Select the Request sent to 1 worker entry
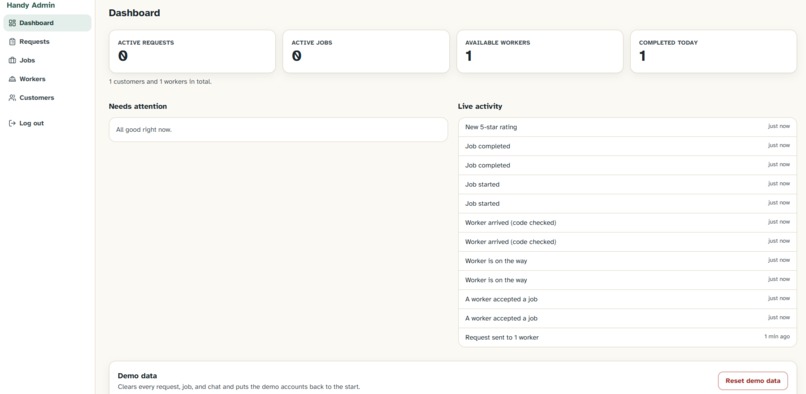The image size is (806, 394). [x=627, y=337]
